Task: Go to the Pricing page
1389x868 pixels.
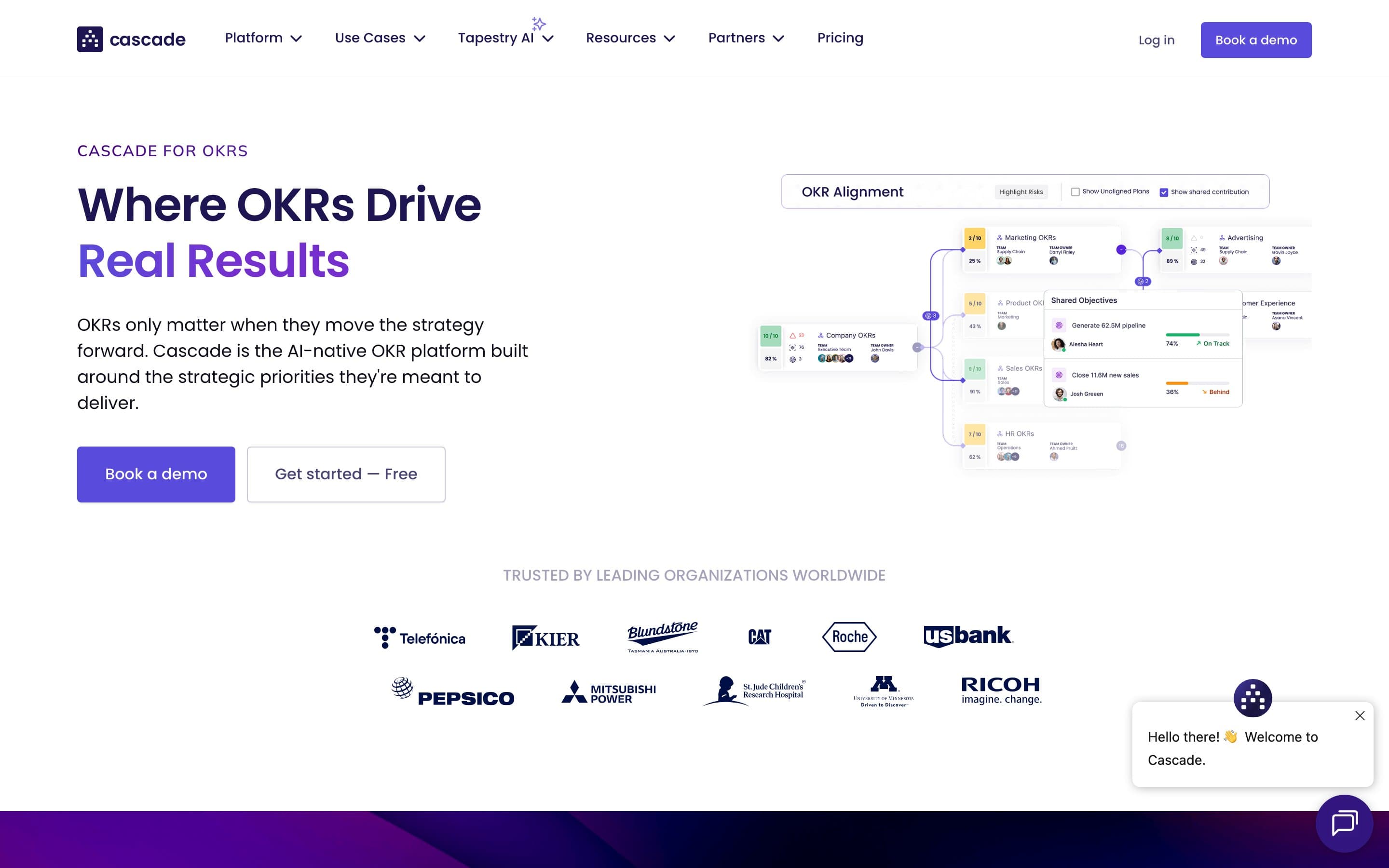Action: pyautogui.click(x=840, y=38)
